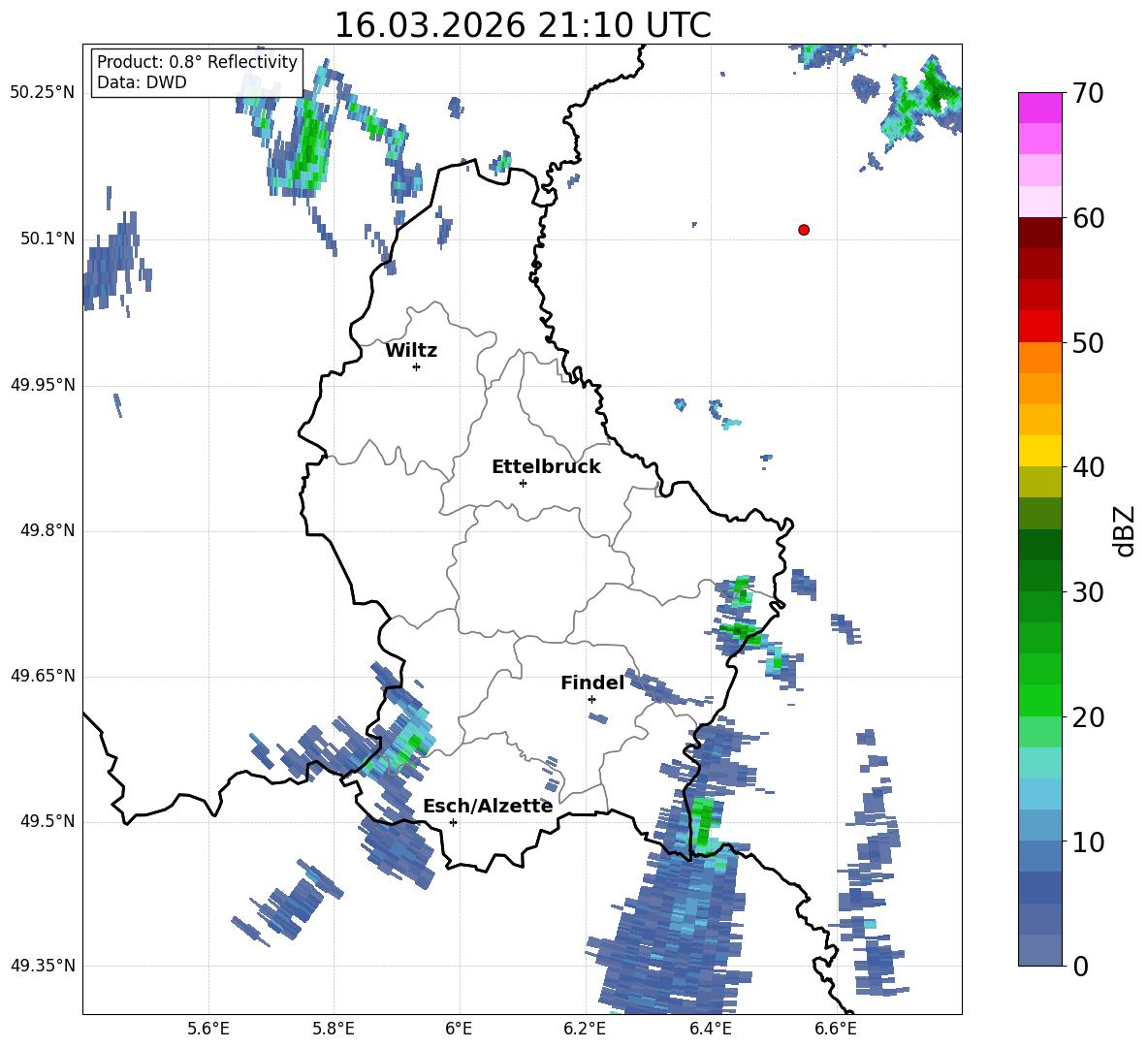The height and width of the screenshot is (1048, 1148).
Task: Click the 20 value on the colorbar
Action: point(1089,717)
